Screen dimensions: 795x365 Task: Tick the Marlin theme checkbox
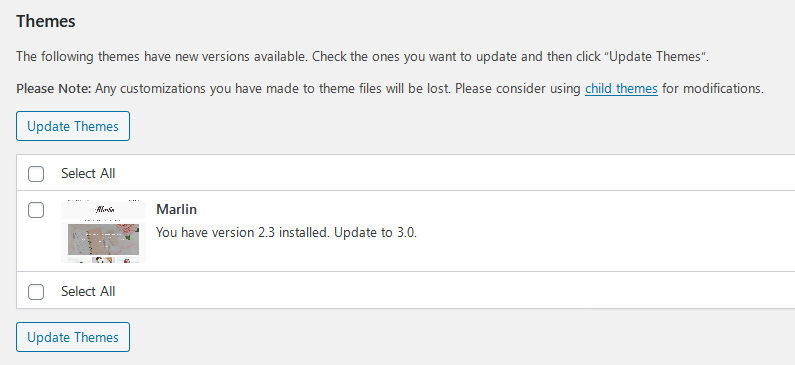point(36,209)
